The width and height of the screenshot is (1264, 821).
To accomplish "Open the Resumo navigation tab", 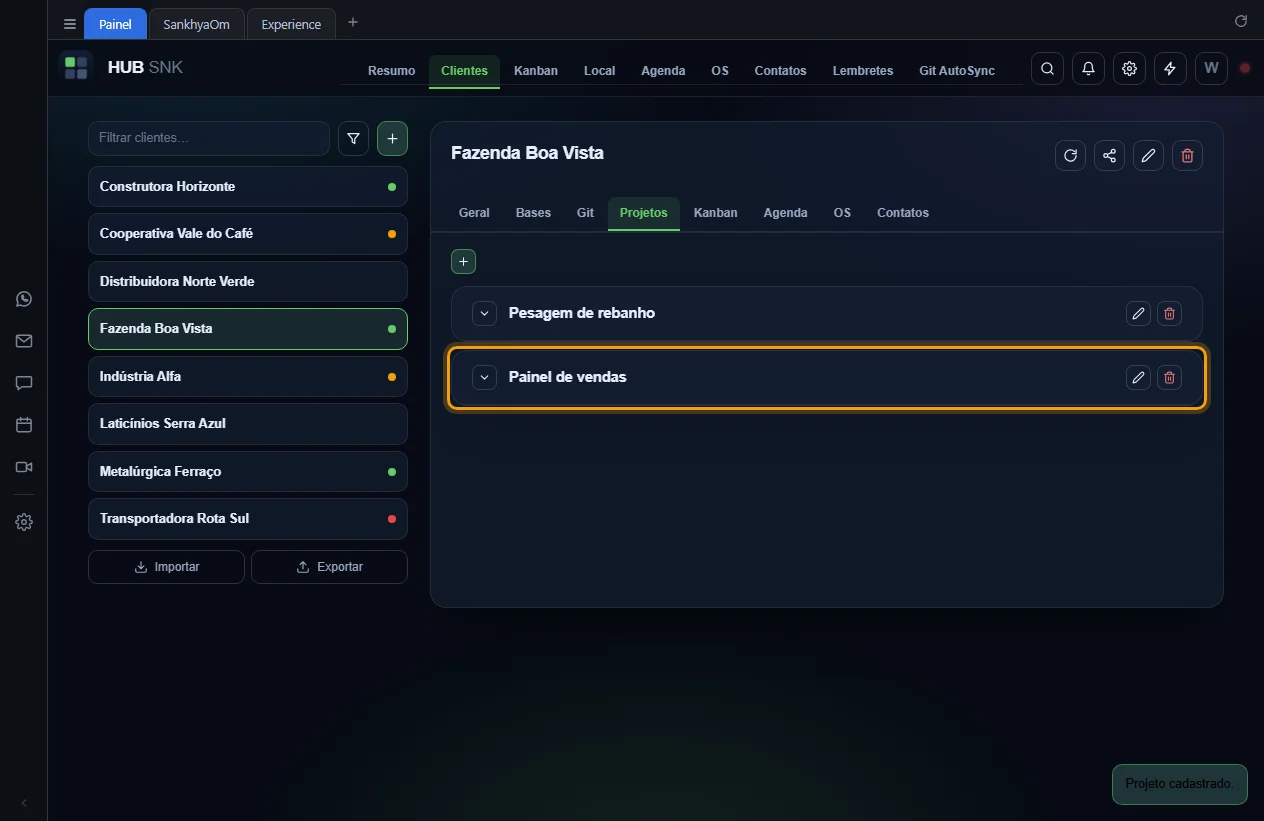I will 391,71.
